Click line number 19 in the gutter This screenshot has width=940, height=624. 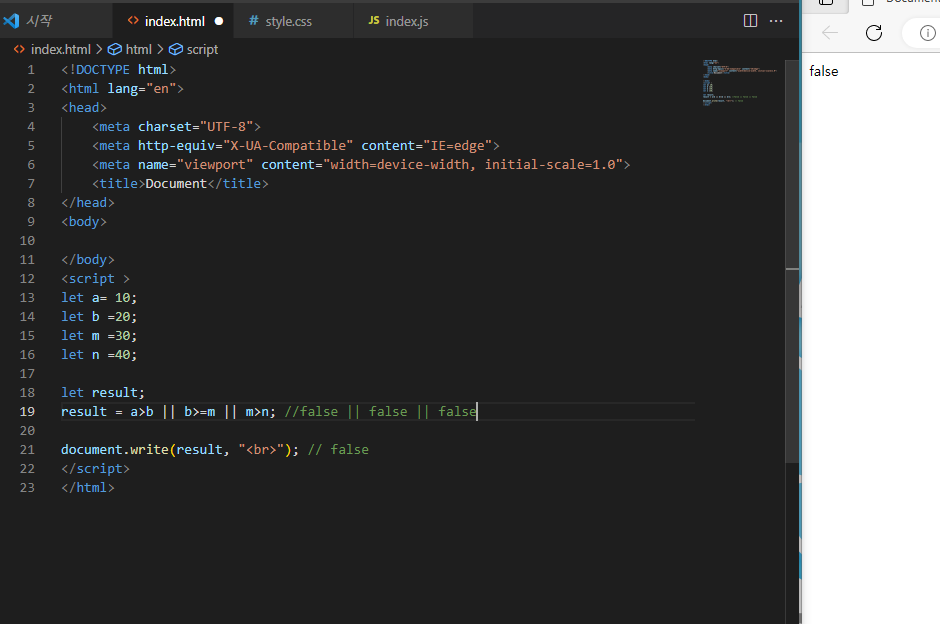click(28, 412)
